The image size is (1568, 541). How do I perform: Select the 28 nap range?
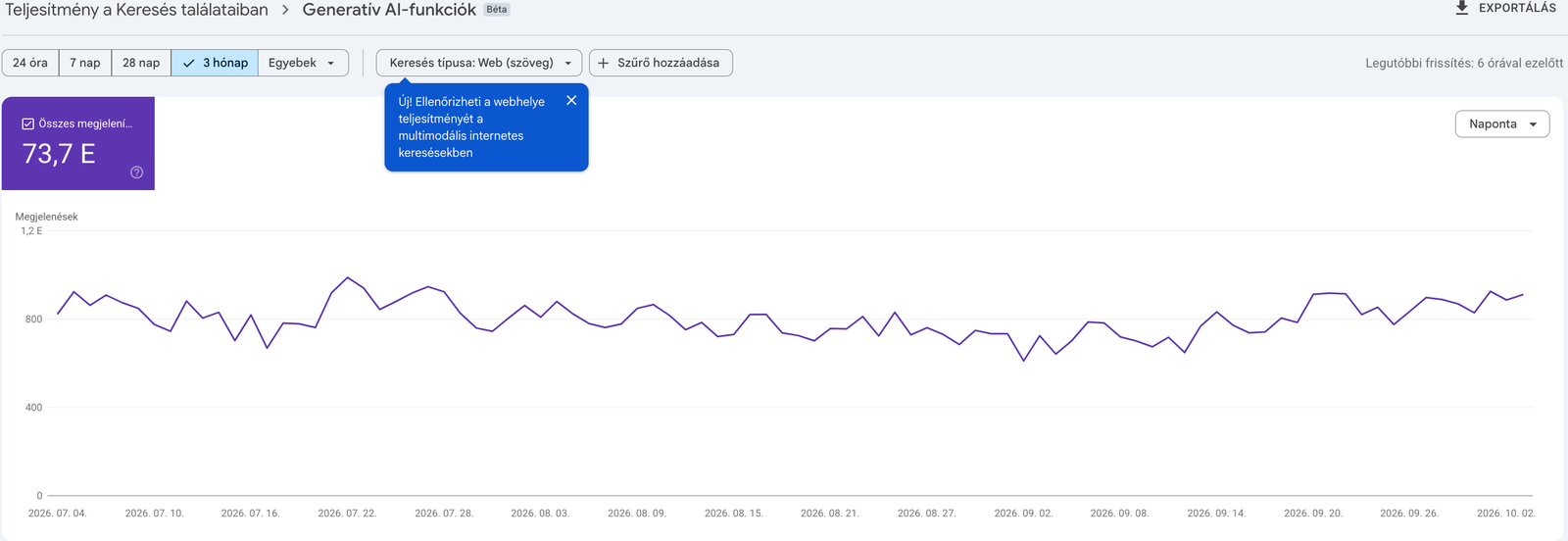click(141, 63)
